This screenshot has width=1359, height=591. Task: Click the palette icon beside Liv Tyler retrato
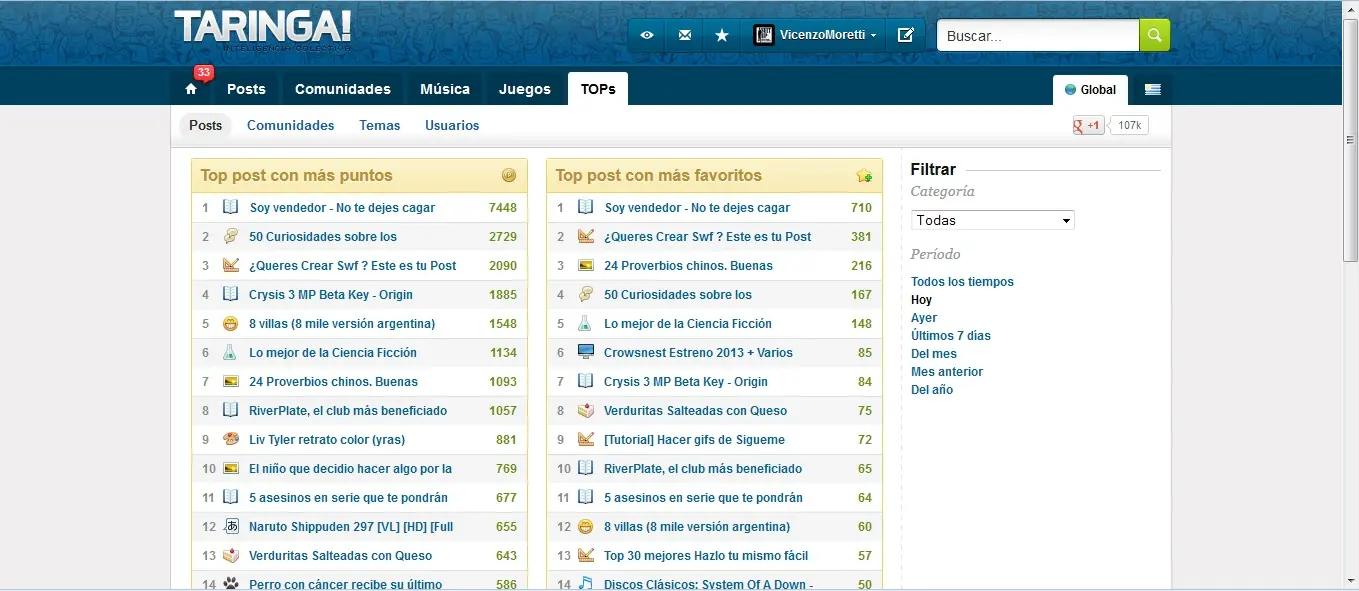coord(231,439)
